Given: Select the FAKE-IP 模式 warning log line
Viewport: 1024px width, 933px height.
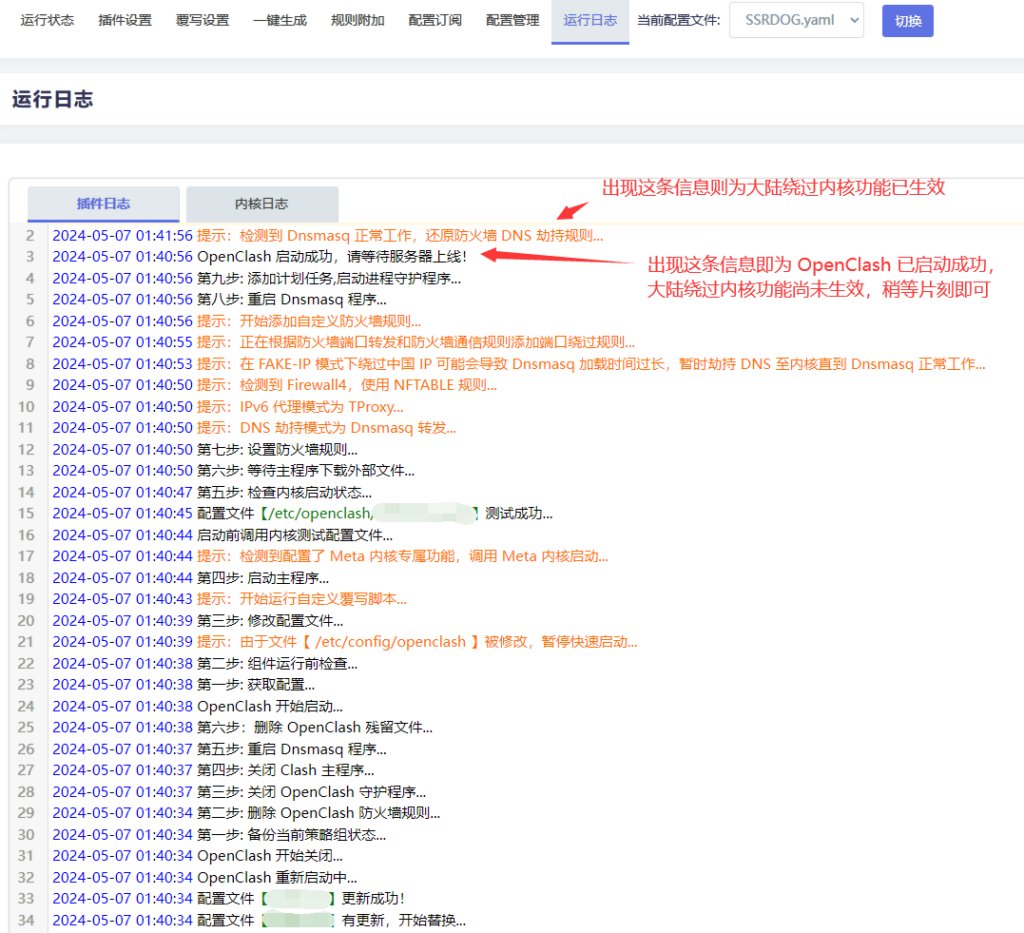Looking at the screenshot, I should (590, 364).
